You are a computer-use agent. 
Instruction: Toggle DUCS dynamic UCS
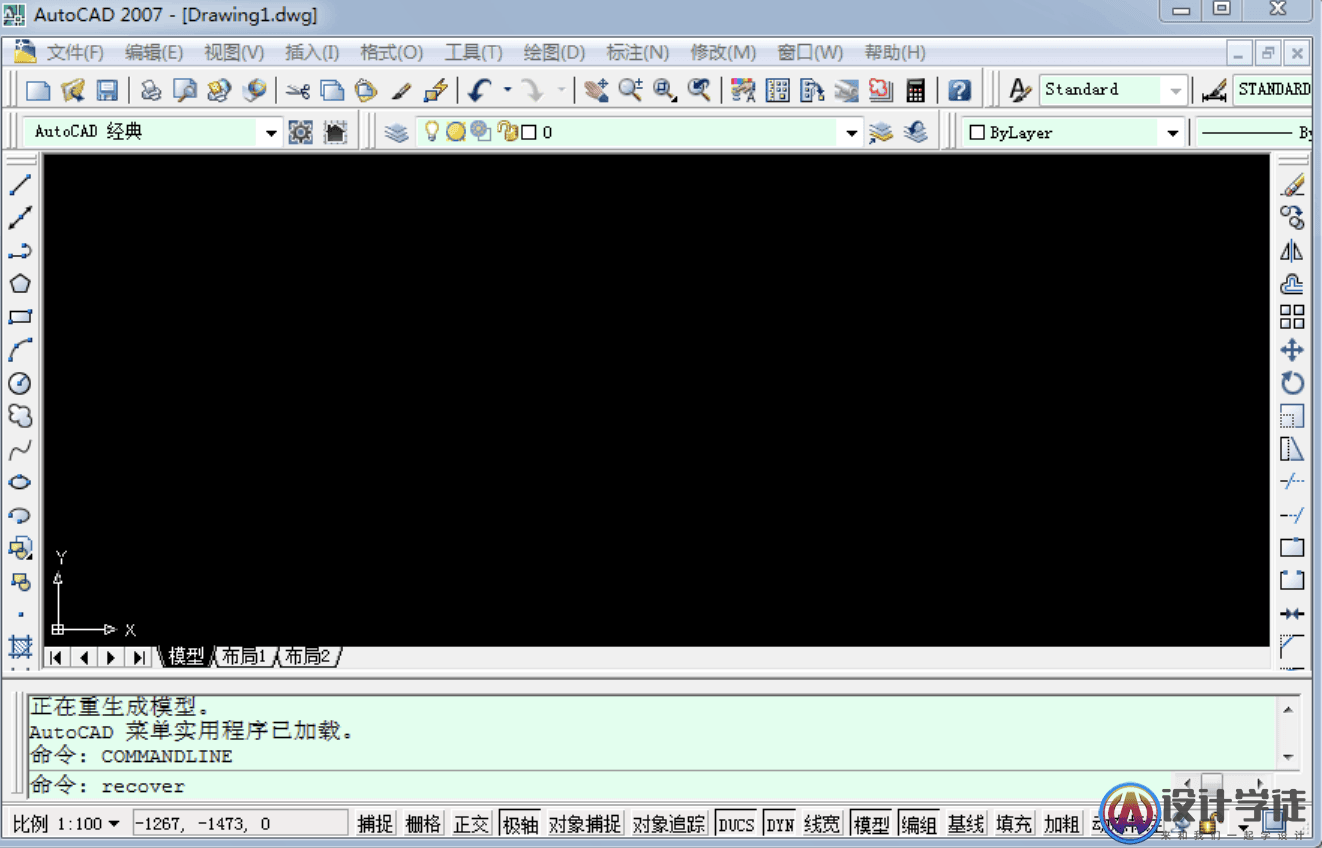click(x=736, y=824)
